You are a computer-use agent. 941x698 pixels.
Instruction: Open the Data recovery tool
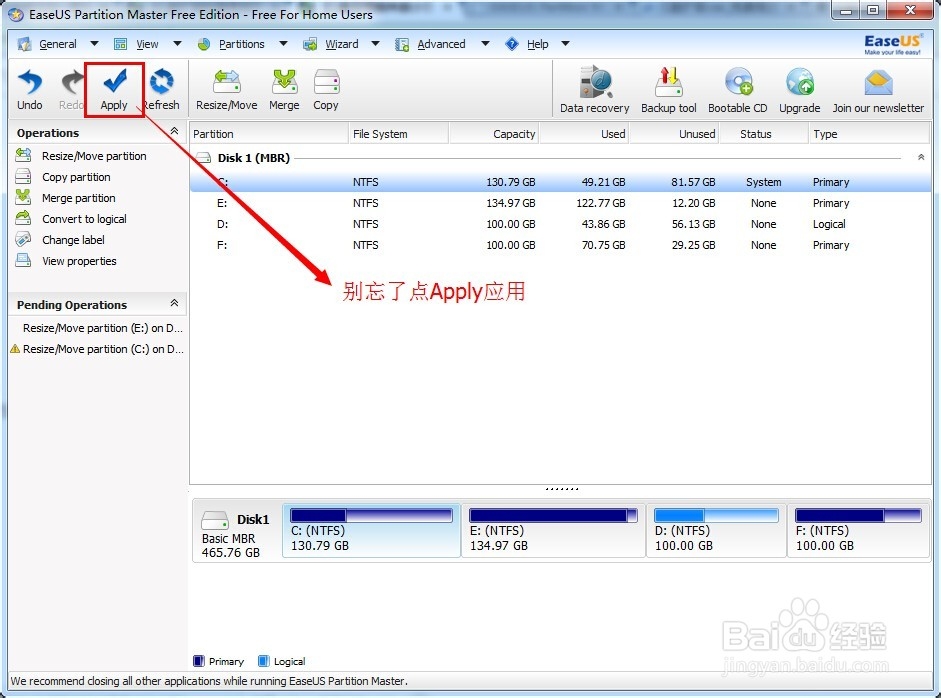point(595,82)
